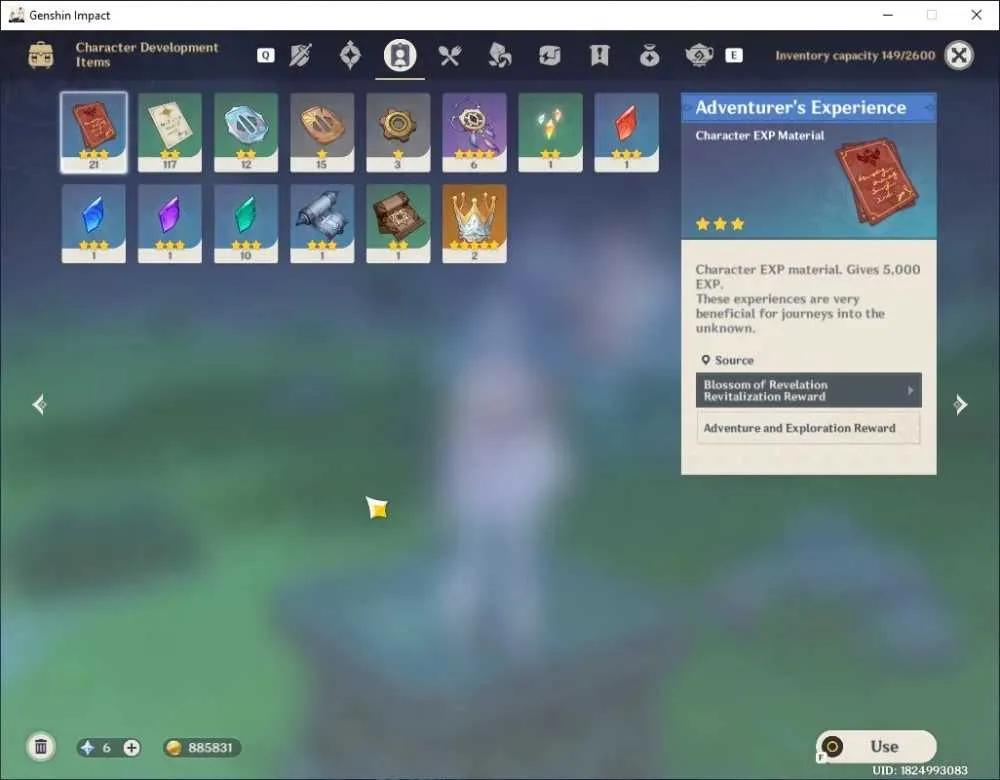Image resolution: width=1000 pixels, height=780 pixels.
Task: Add more Primogems with plus icon
Action: coord(131,747)
